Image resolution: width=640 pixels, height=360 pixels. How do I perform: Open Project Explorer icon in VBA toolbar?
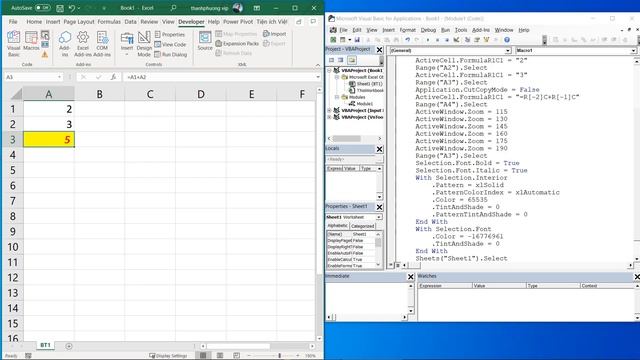click(x=467, y=40)
